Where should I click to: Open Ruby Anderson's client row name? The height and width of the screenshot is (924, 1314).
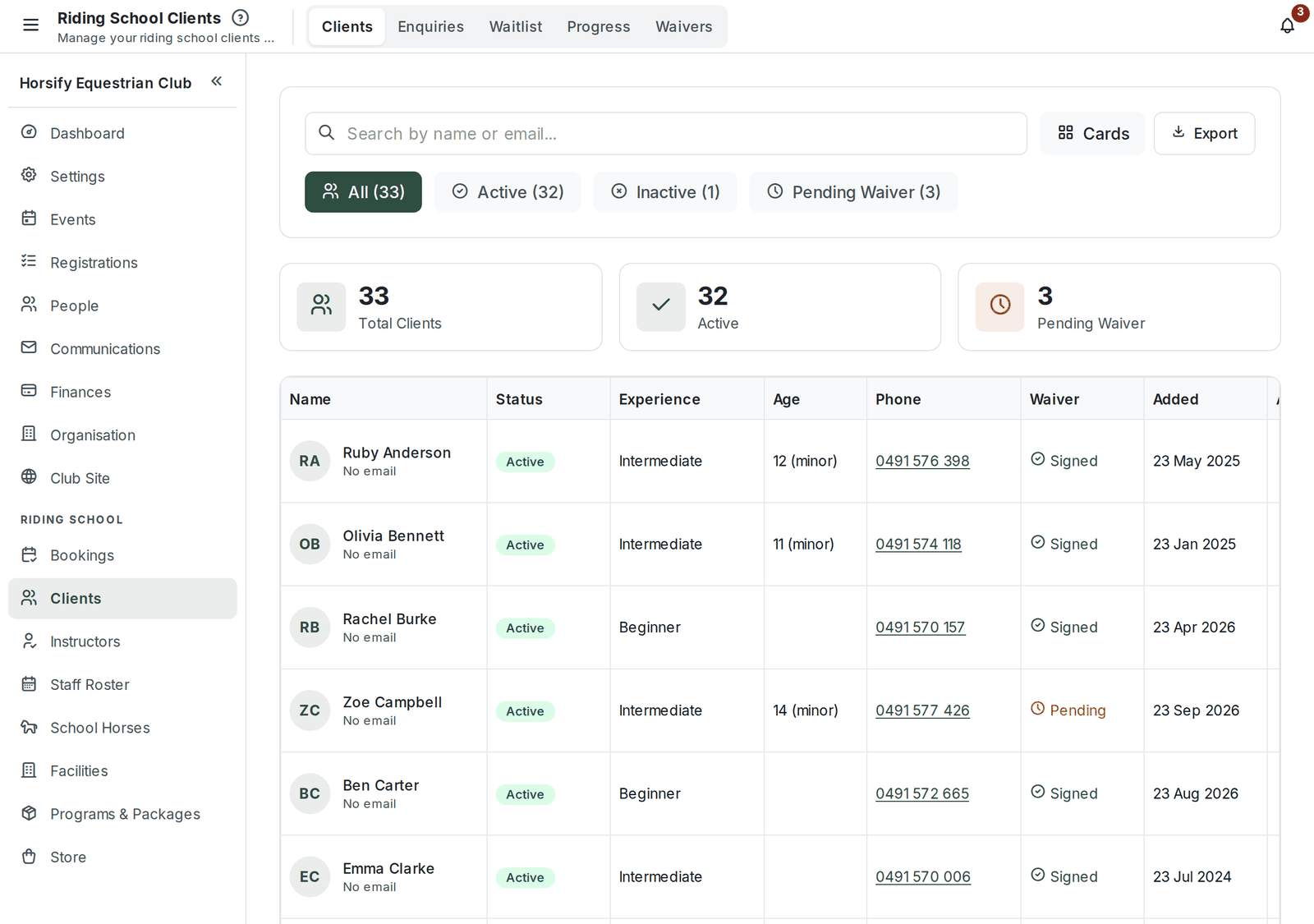(x=397, y=453)
